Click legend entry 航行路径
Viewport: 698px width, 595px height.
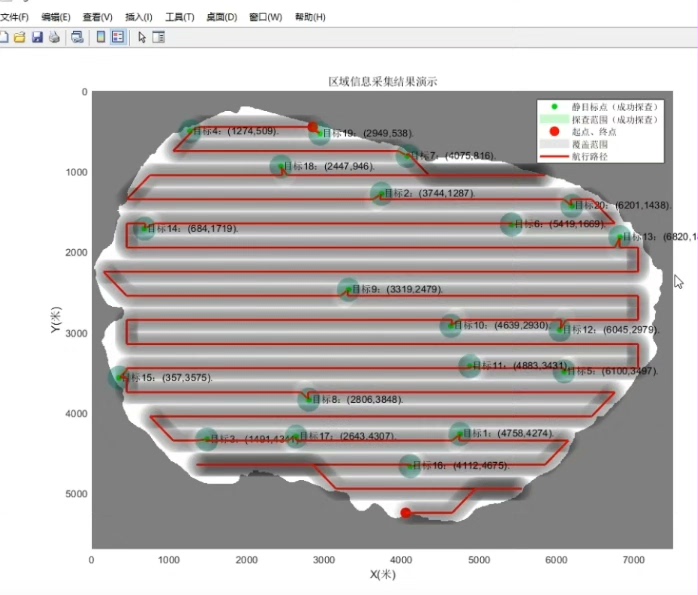click(x=589, y=156)
